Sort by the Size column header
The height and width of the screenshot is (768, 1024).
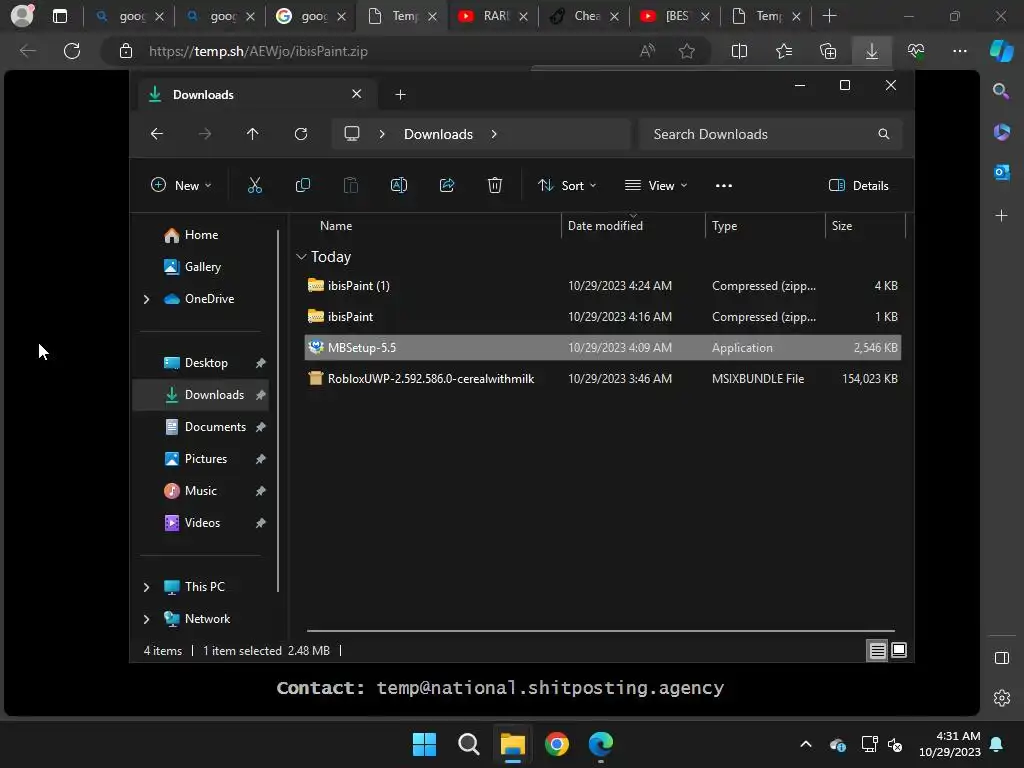(x=842, y=226)
